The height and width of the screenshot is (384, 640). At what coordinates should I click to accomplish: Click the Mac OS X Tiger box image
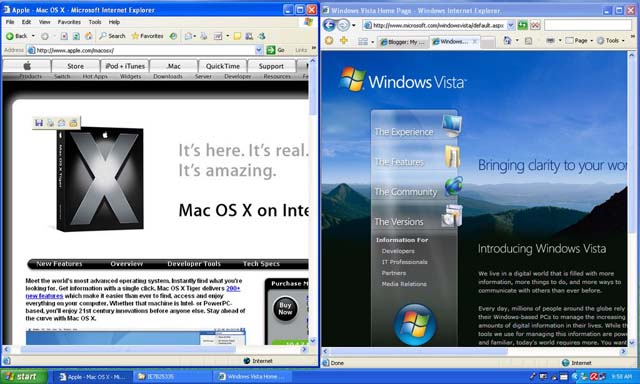click(100, 180)
